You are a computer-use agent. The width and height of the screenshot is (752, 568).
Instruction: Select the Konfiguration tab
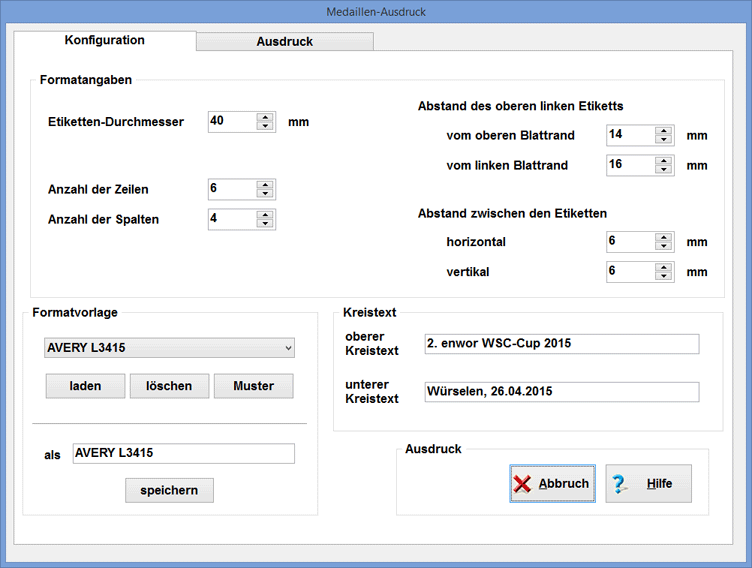click(x=105, y=41)
